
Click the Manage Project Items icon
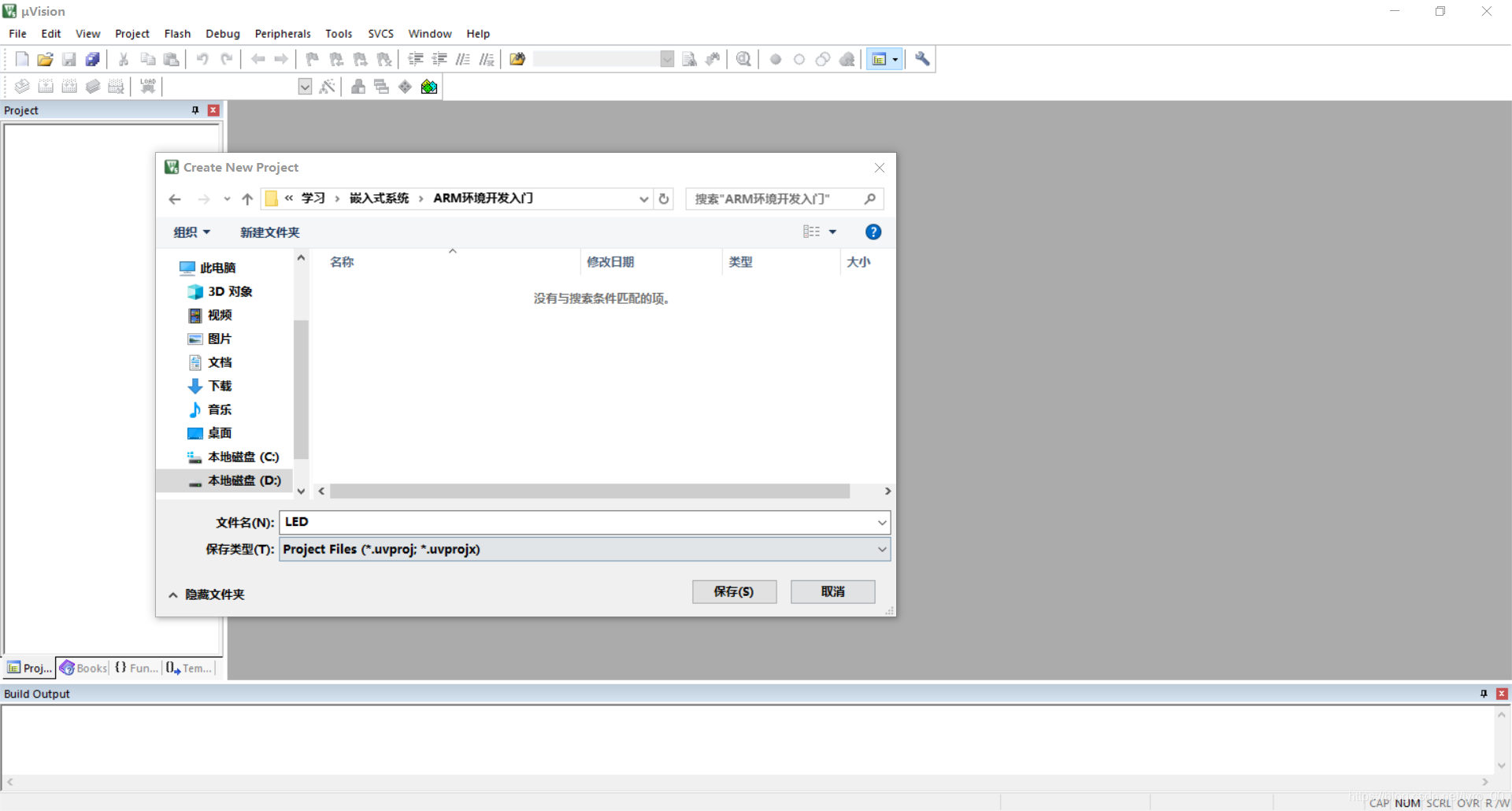point(358,87)
